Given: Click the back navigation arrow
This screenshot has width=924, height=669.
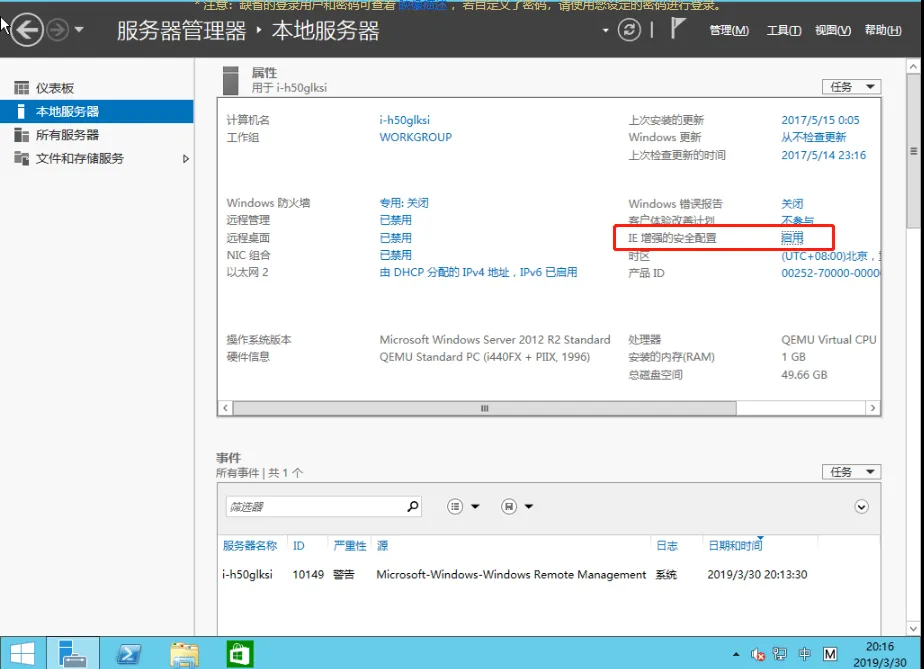Looking at the screenshot, I should [27, 30].
